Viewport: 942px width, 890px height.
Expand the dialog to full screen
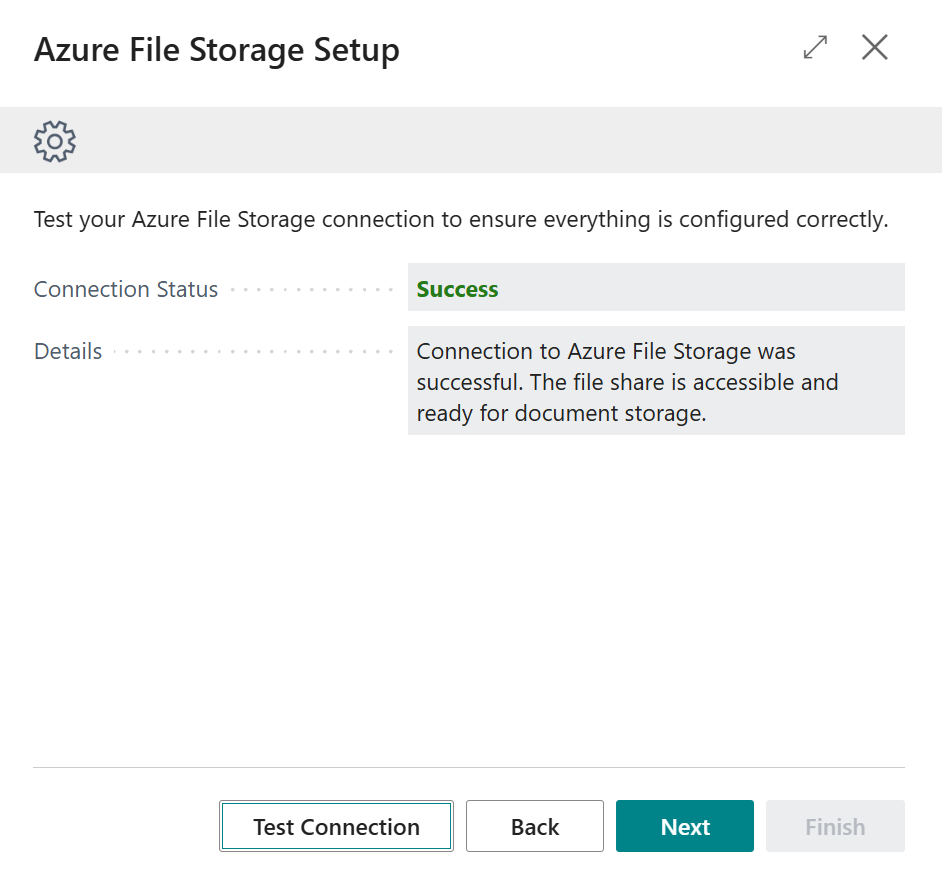point(816,47)
